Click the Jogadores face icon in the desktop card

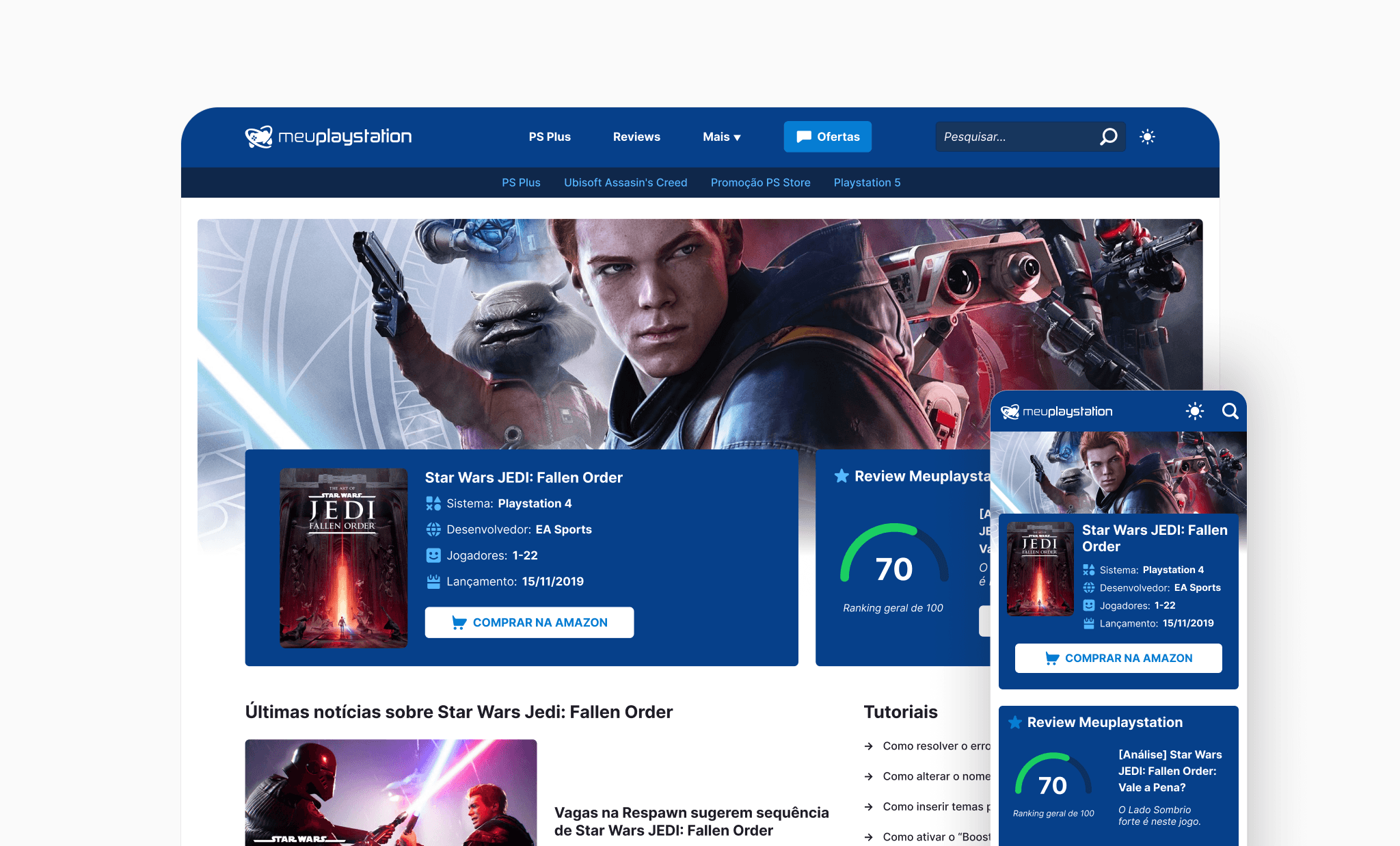tap(433, 555)
